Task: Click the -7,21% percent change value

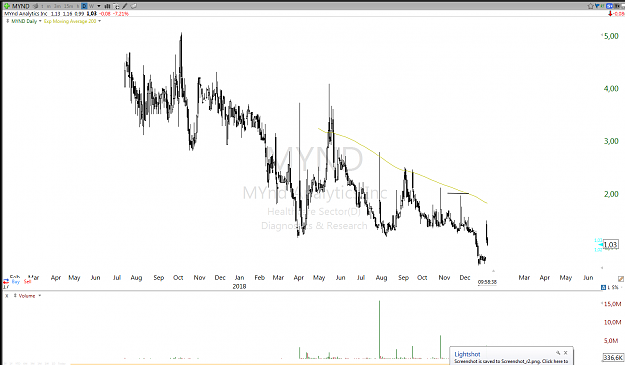Action: pos(121,14)
